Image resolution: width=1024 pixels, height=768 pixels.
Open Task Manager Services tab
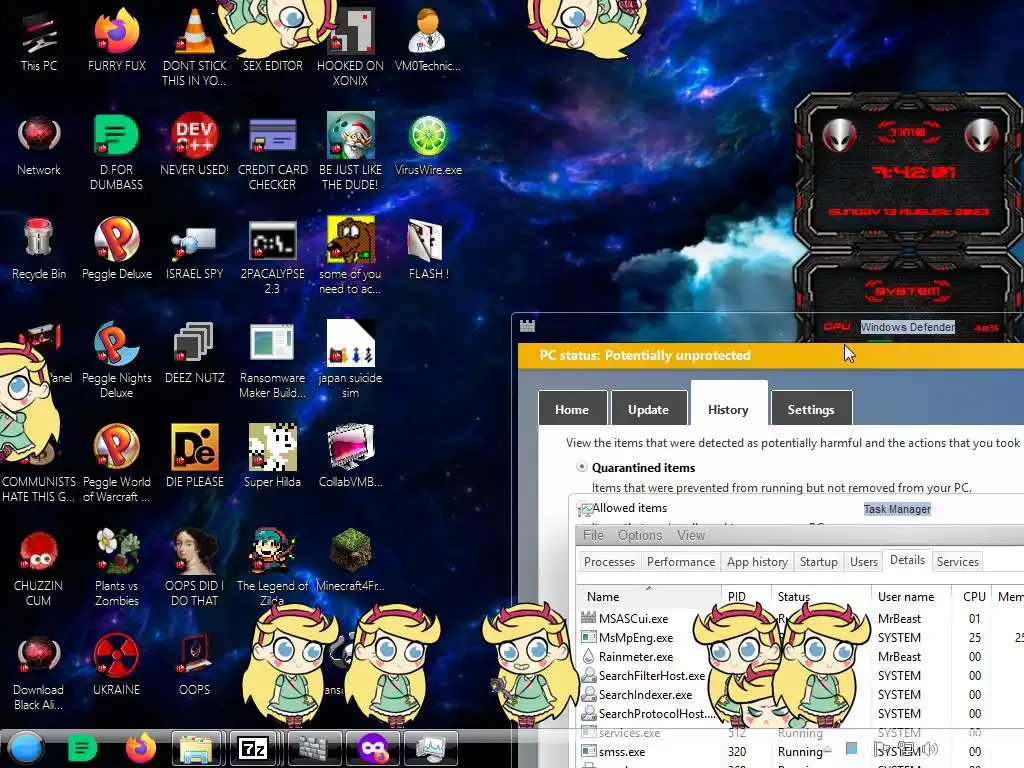(x=957, y=562)
